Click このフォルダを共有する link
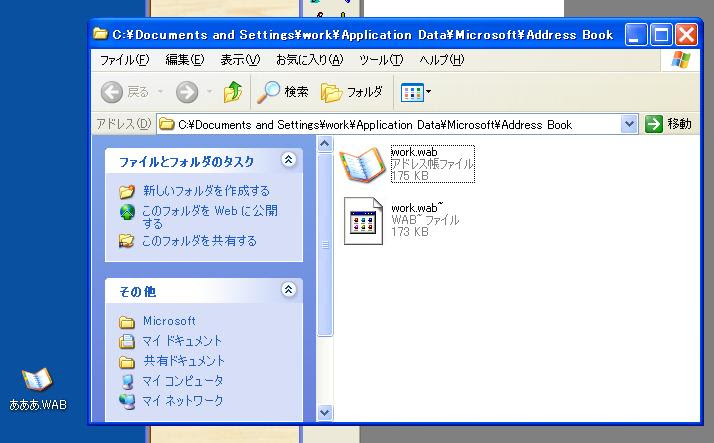This screenshot has height=443, width=714. (199, 241)
